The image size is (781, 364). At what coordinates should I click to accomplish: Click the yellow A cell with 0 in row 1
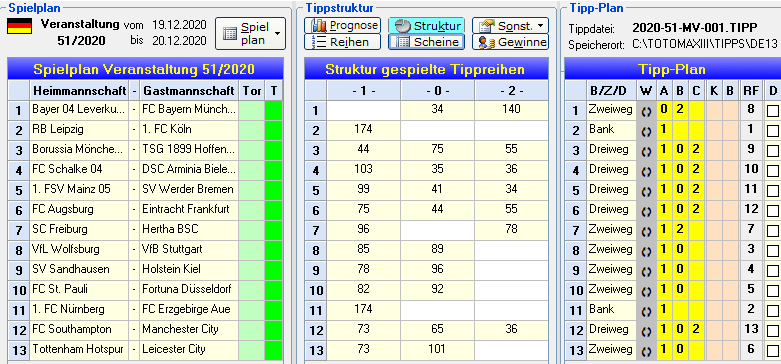pos(663,110)
